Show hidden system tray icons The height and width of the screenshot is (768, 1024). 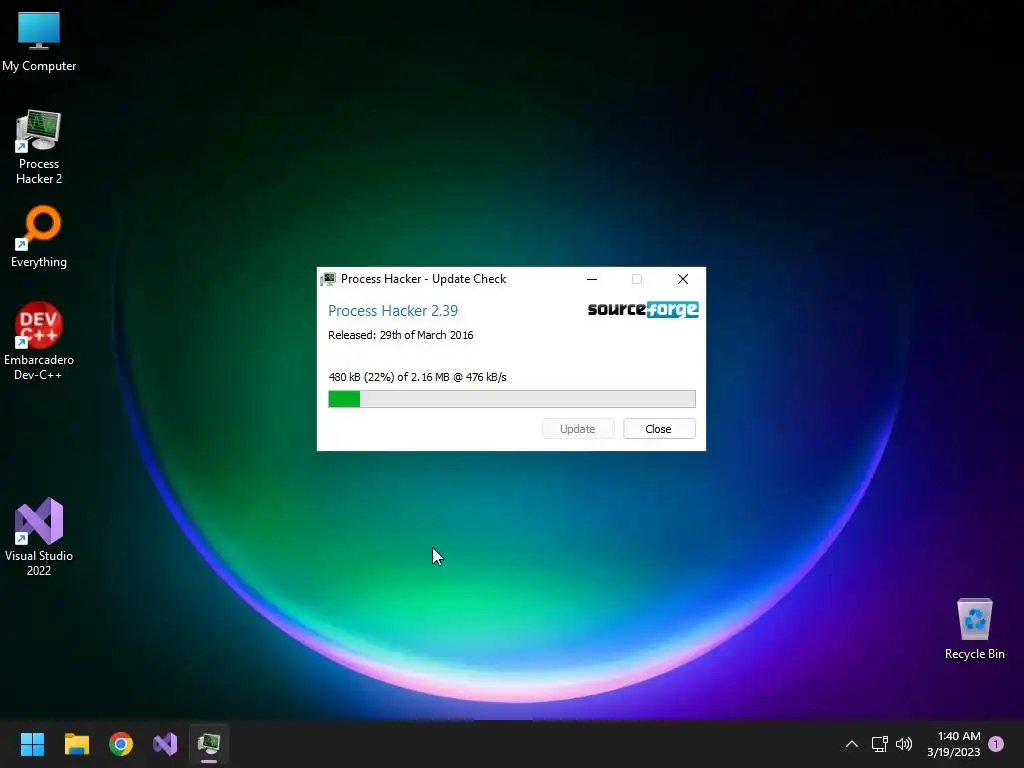click(x=852, y=744)
